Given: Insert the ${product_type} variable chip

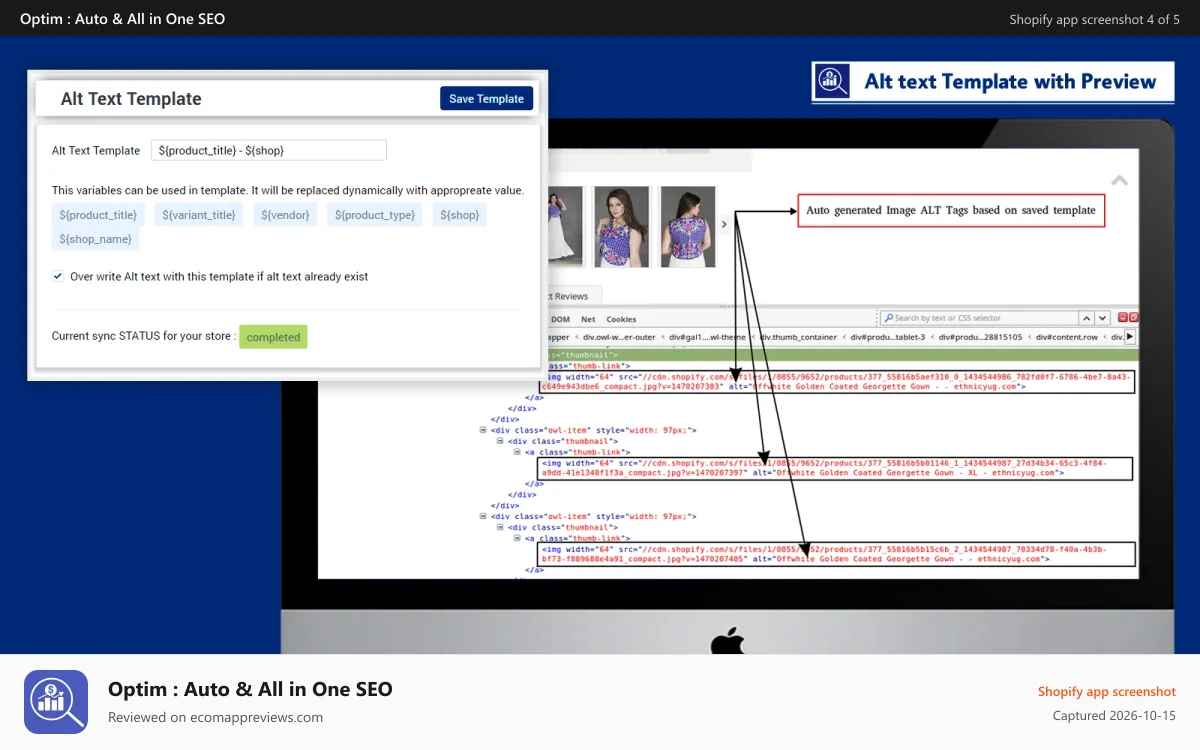Looking at the screenshot, I should (x=375, y=215).
